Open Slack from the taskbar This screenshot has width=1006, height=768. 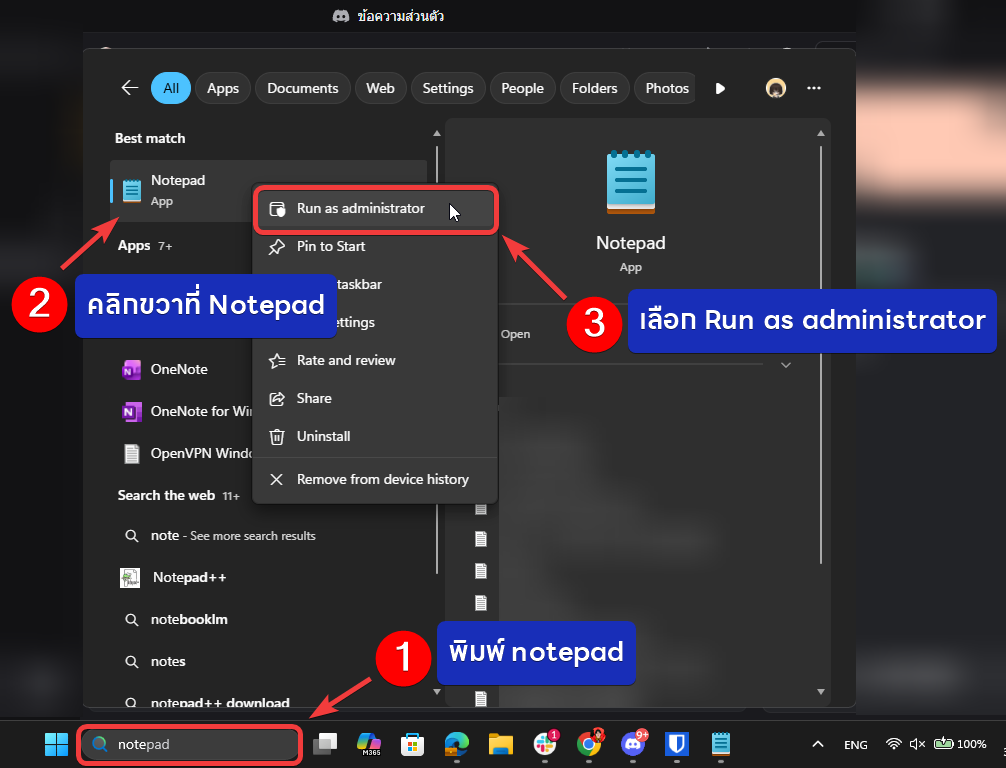(545, 744)
